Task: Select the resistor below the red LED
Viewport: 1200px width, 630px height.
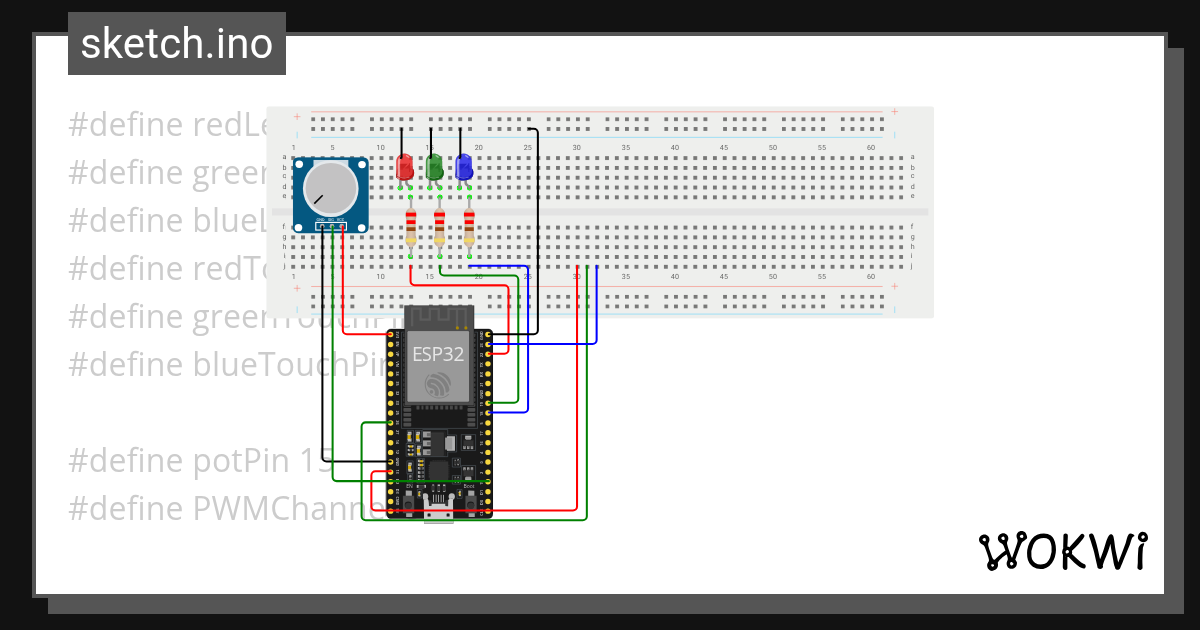Action: pyautogui.click(x=411, y=227)
